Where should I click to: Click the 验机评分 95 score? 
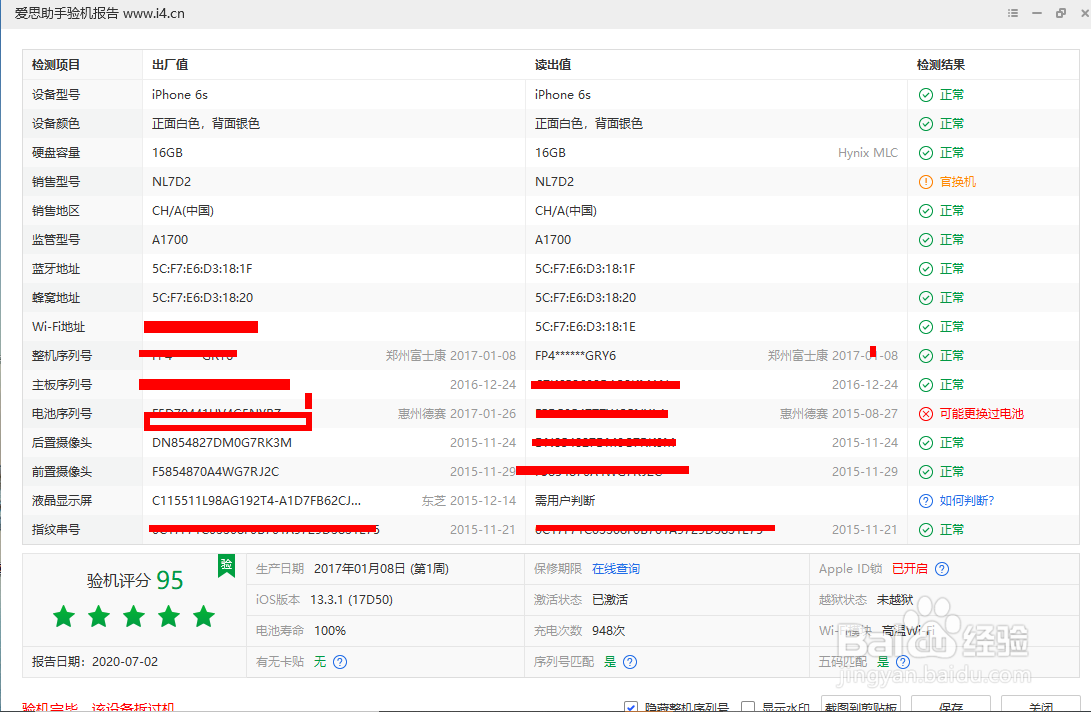tap(134, 580)
